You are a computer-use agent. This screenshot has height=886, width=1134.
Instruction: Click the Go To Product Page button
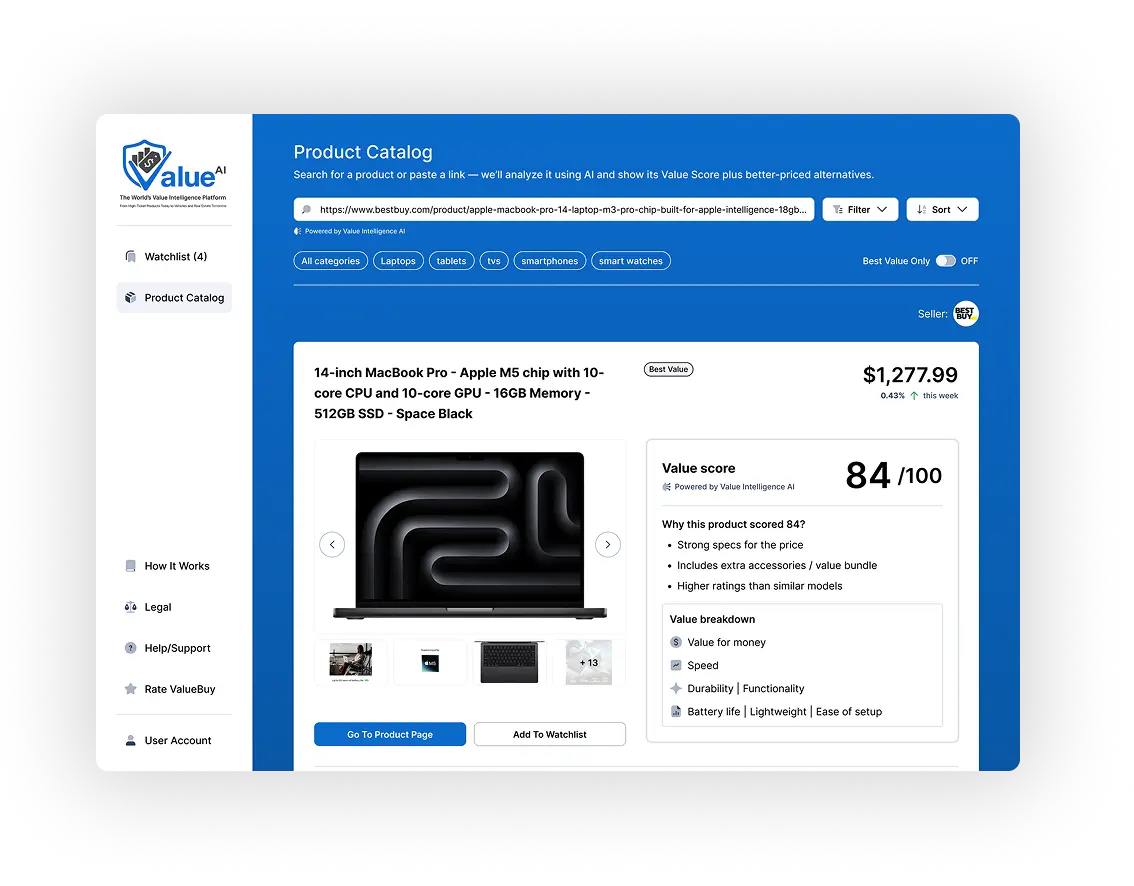(x=390, y=734)
